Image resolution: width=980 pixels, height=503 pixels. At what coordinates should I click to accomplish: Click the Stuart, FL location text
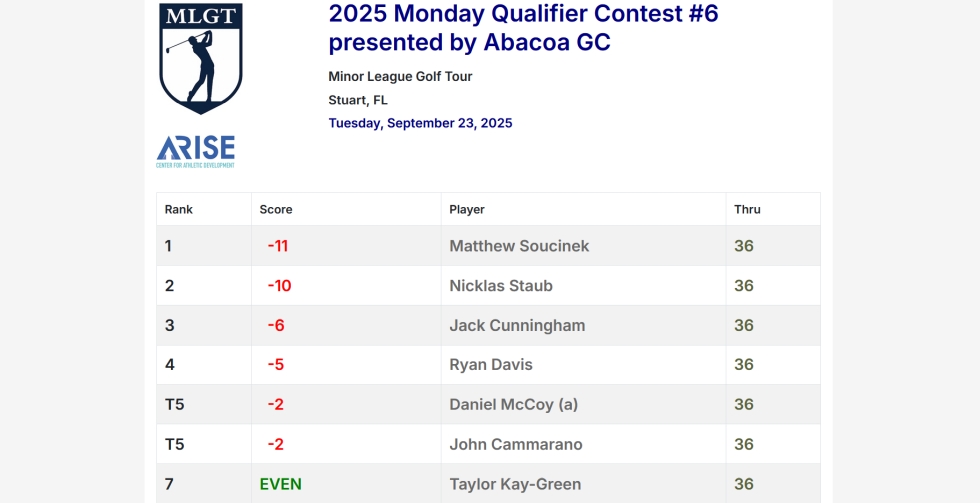pyautogui.click(x=358, y=100)
